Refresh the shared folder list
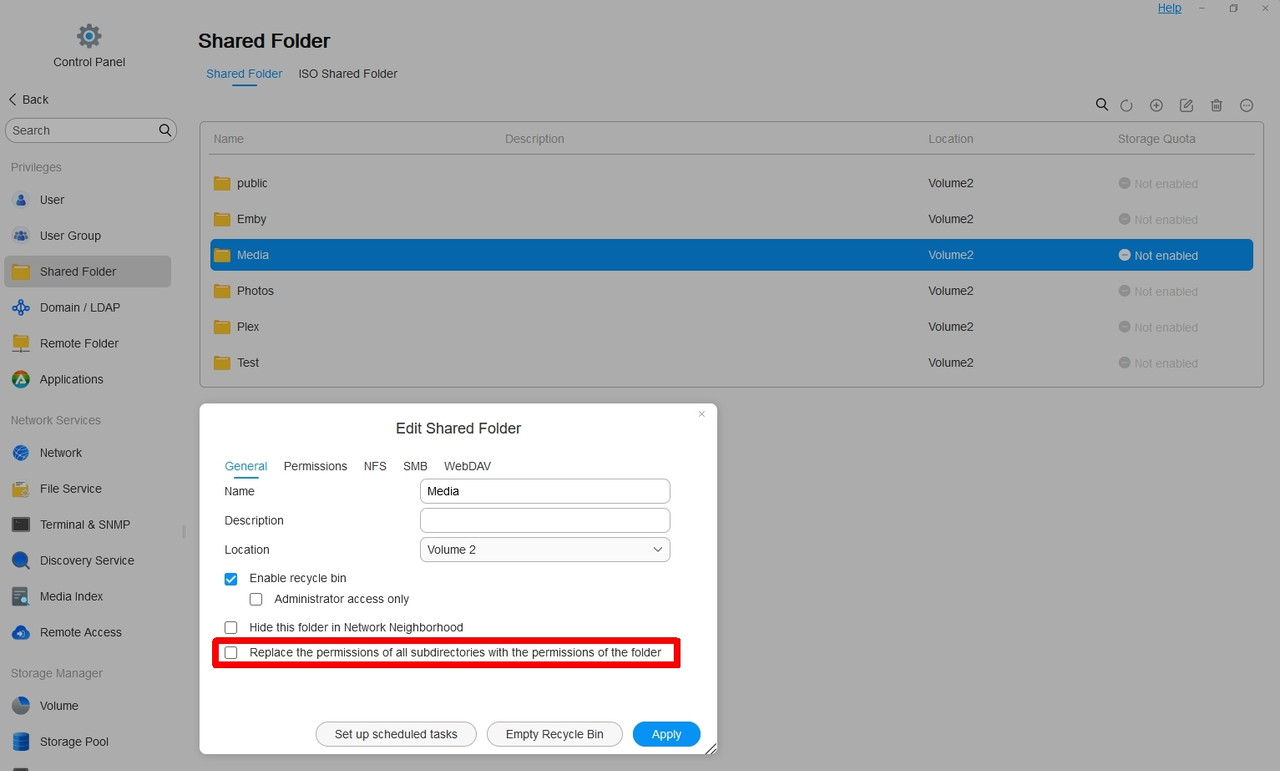Viewport: 1280px width, 771px height. [1126, 105]
